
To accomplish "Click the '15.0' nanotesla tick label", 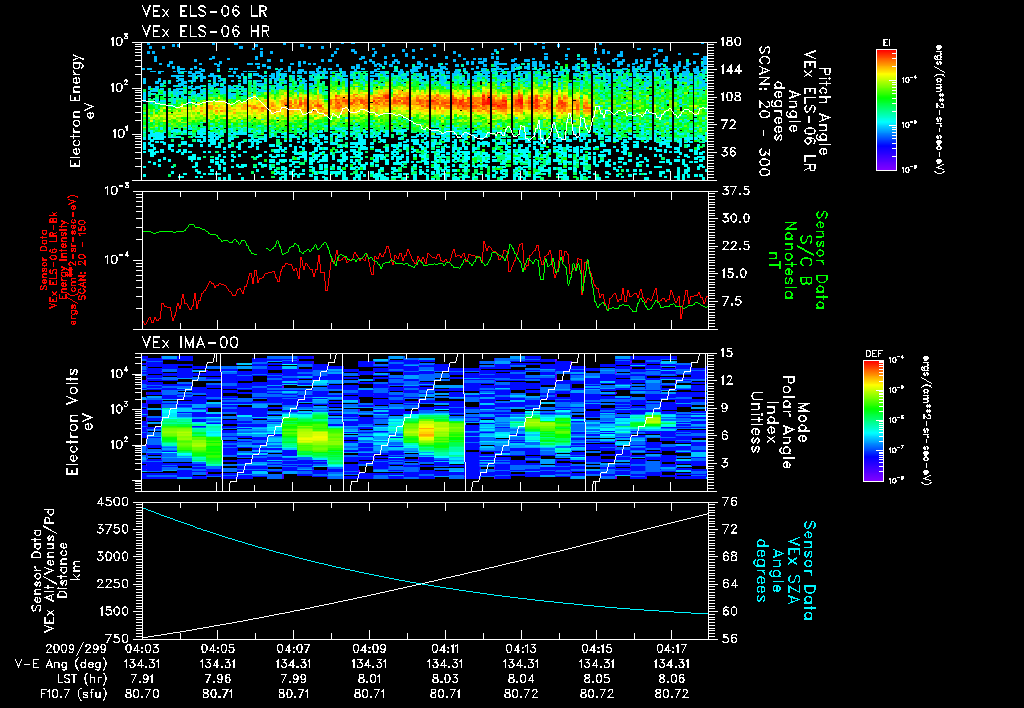I will click(x=735, y=273).
